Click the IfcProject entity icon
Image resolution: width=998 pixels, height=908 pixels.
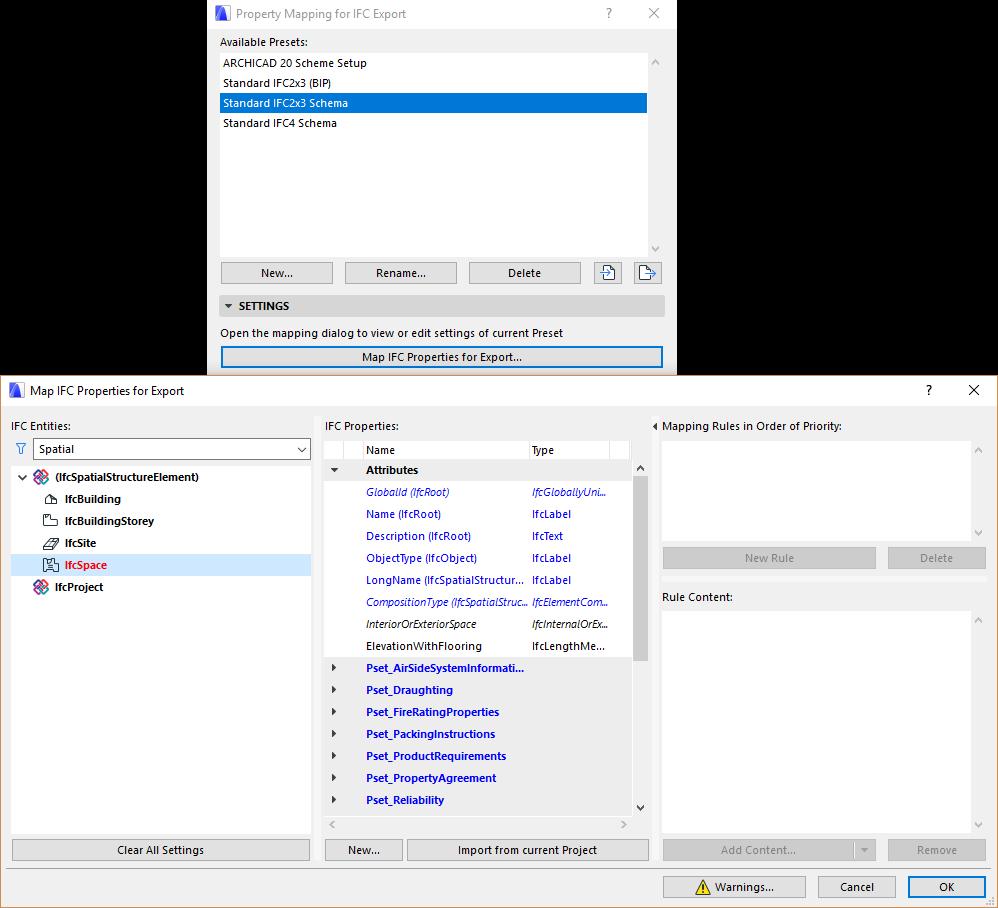tap(41, 587)
